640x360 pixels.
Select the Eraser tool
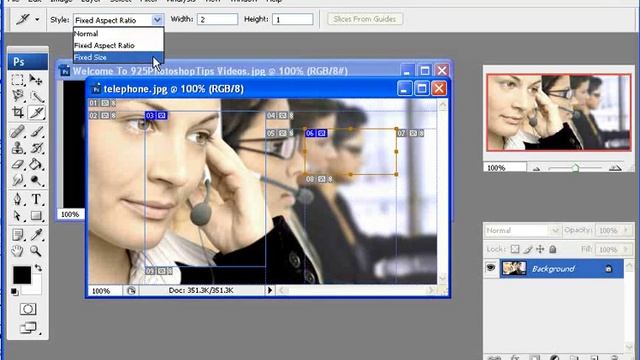(x=18, y=164)
